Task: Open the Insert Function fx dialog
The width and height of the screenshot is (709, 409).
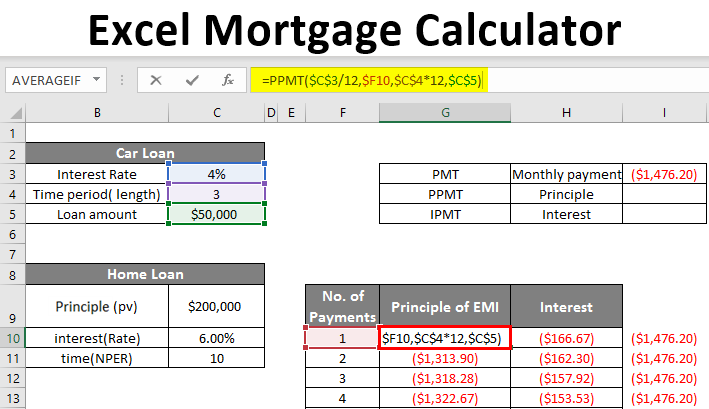Action: [x=227, y=80]
